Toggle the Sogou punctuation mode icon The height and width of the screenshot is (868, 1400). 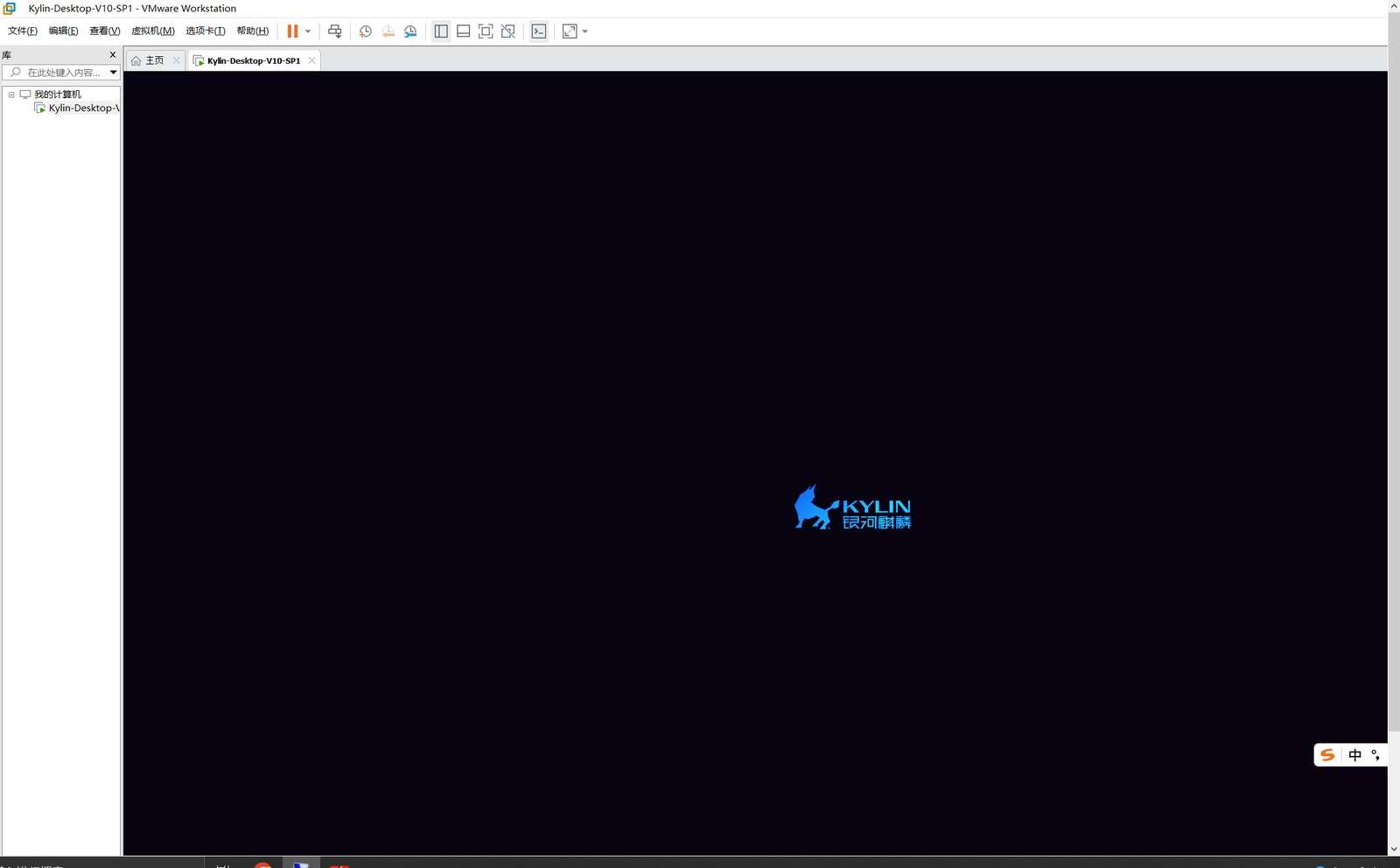click(x=1375, y=755)
